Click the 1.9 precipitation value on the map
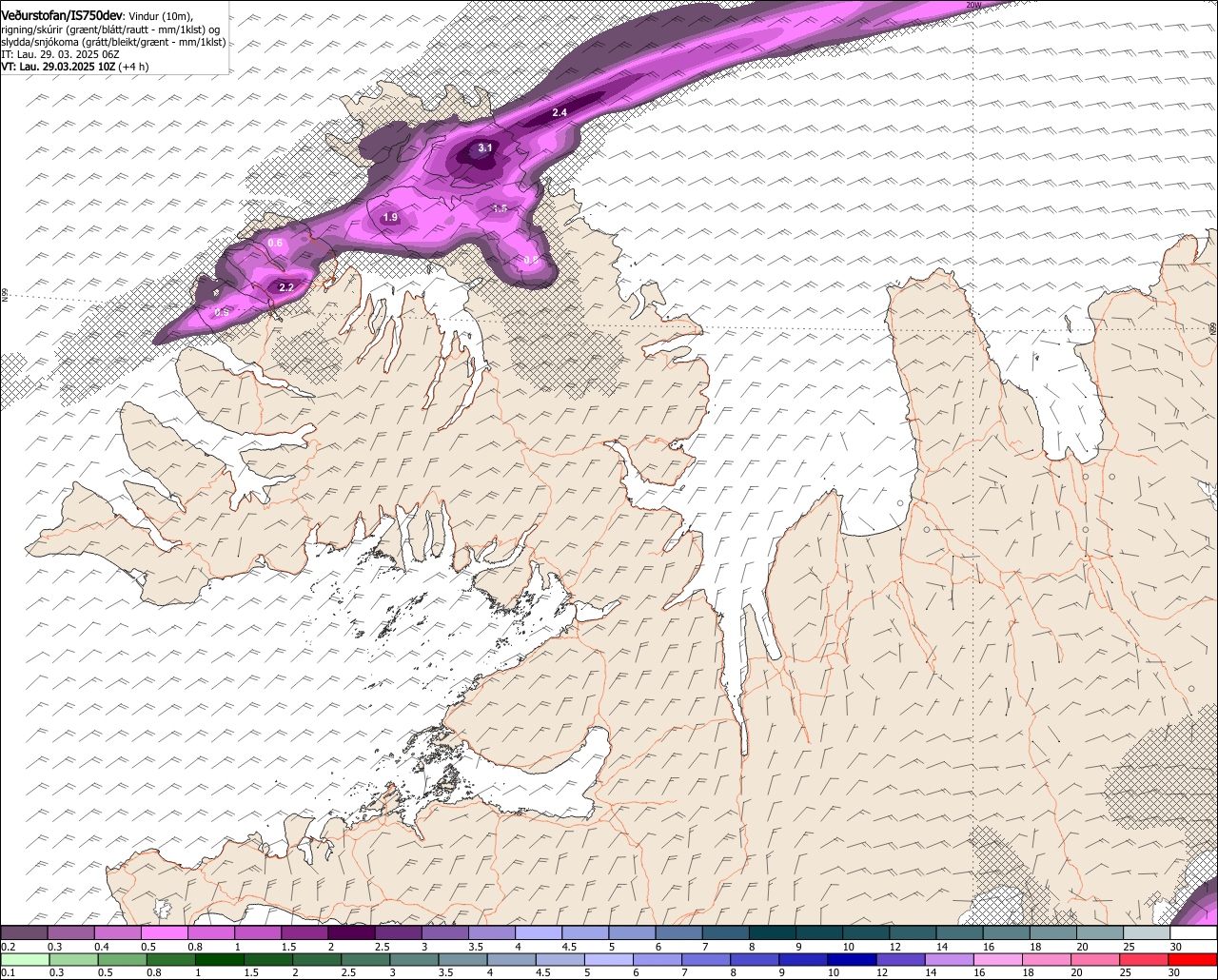The height and width of the screenshot is (980, 1218). coord(390,218)
